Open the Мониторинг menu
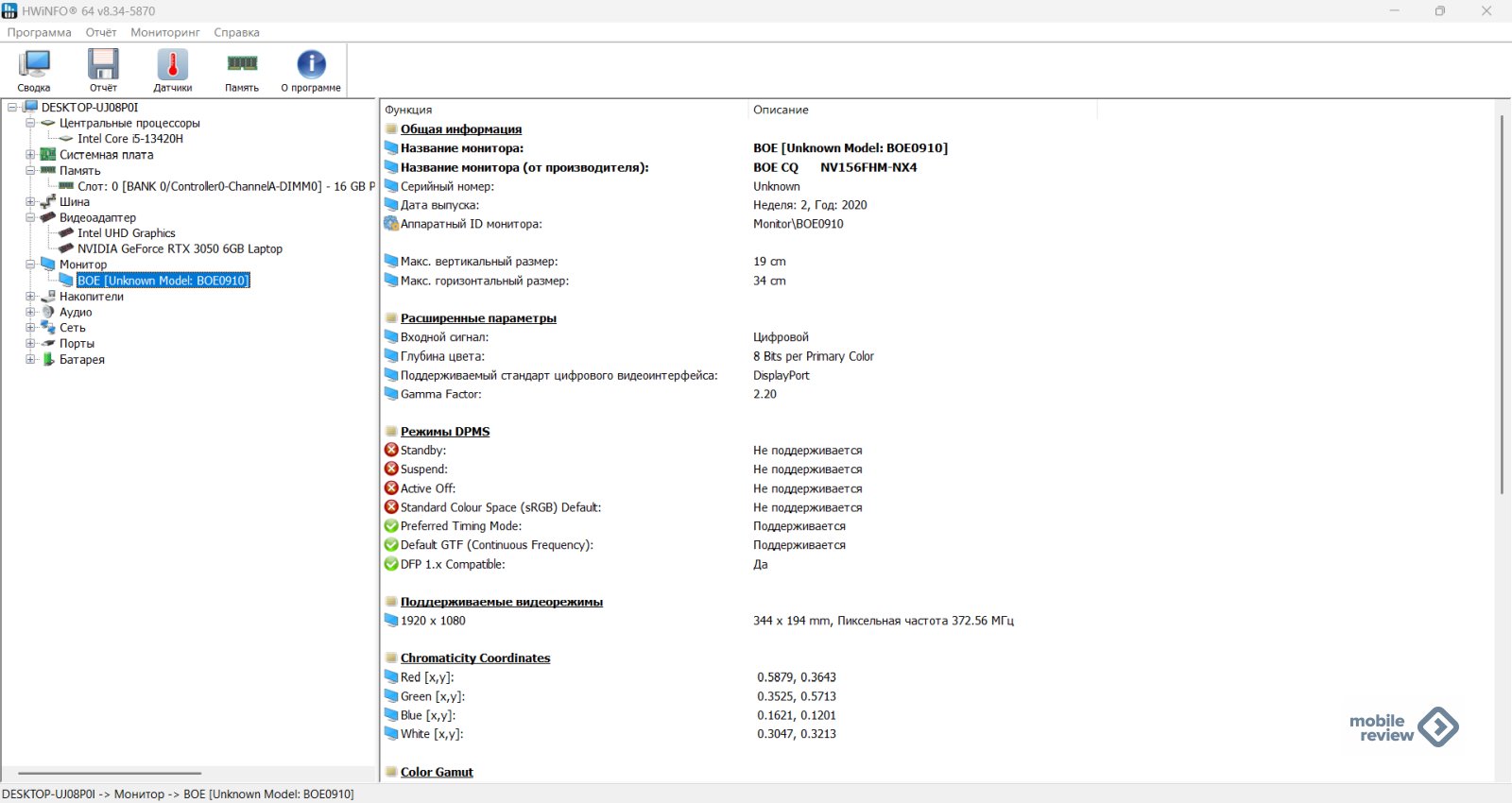 pos(165,32)
